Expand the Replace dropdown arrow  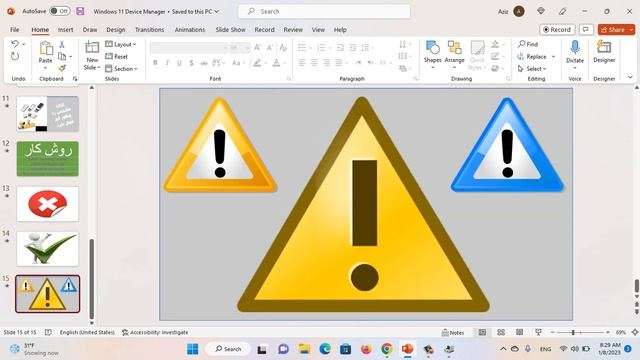tap(553, 56)
